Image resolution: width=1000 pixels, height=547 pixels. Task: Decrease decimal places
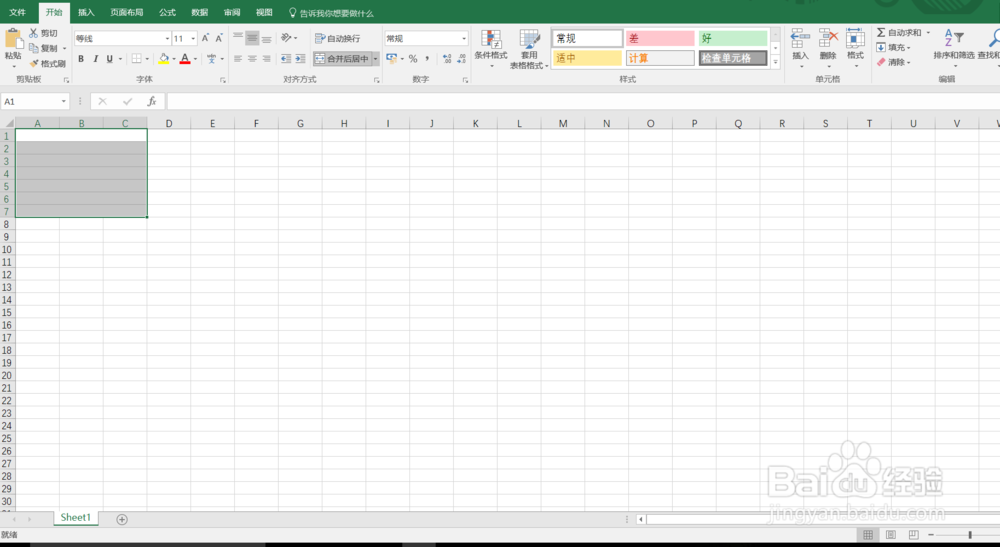click(461, 59)
